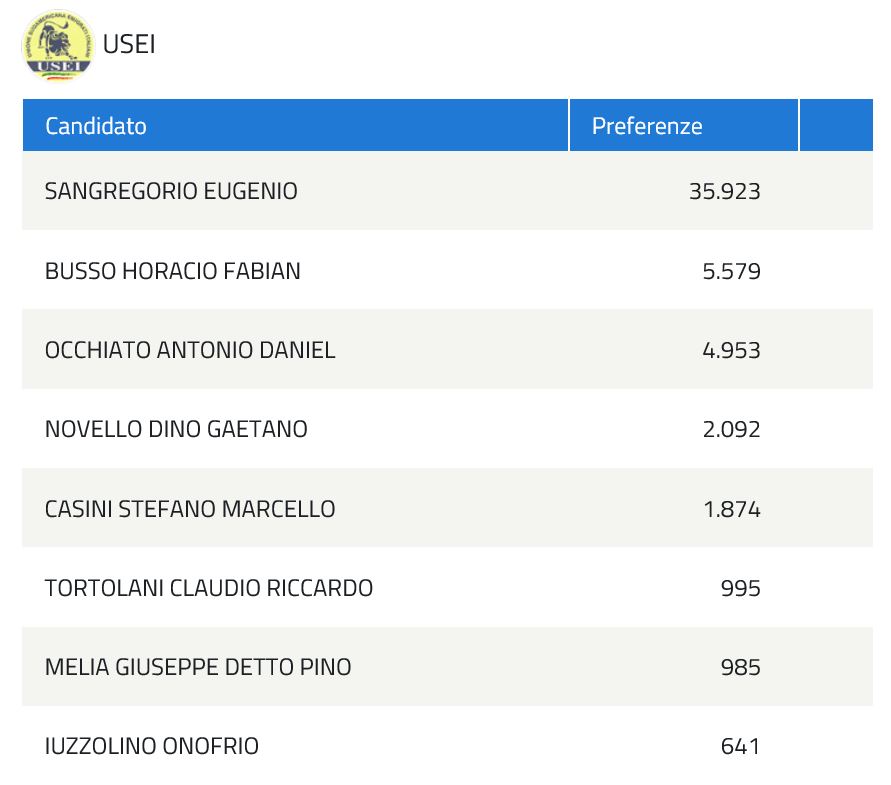Select candidate TORTOLANI CLAUDIO RICCARDO
Screen dimensions: 891x785
point(209,588)
